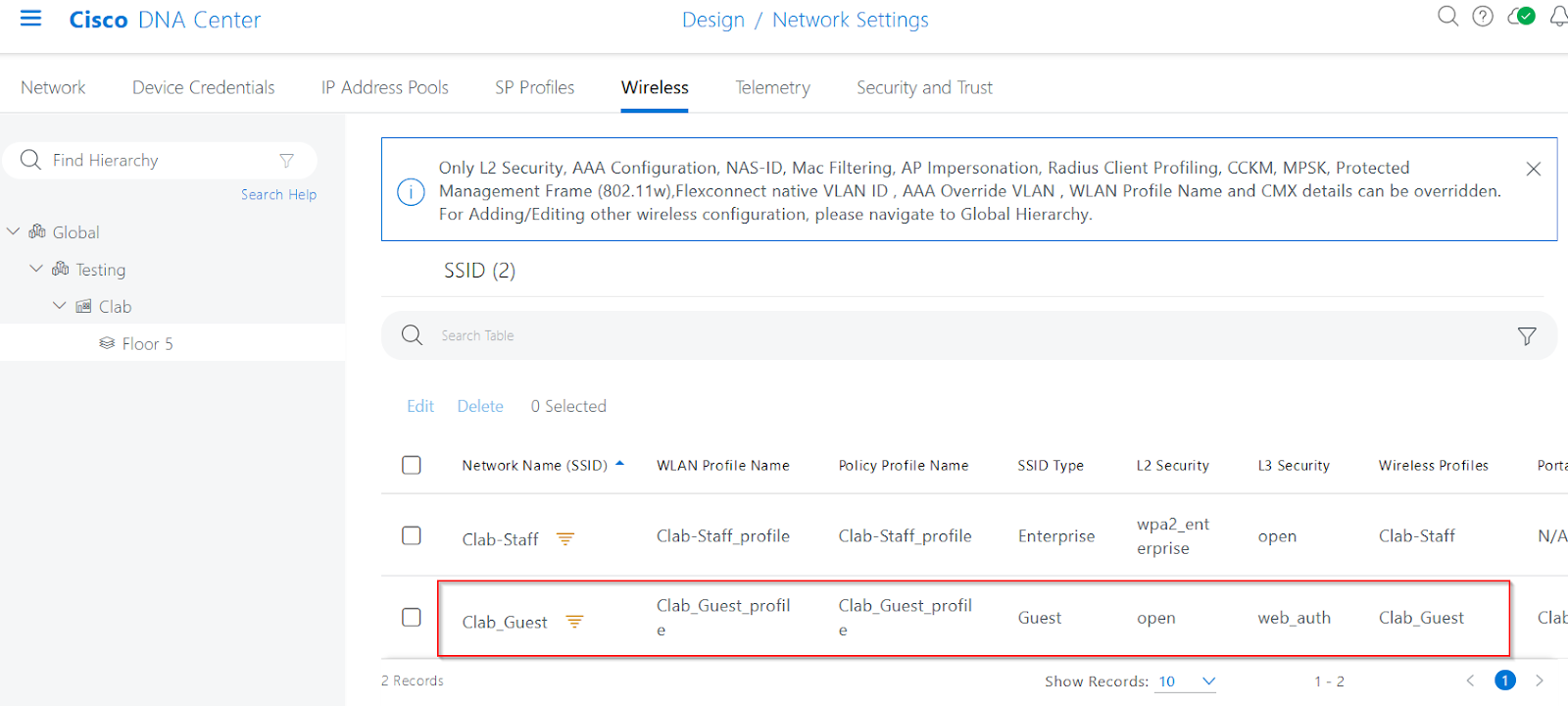Click the Enterprise SSID type cell
The height and width of the screenshot is (706, 1568).
tap(1056, 536)
